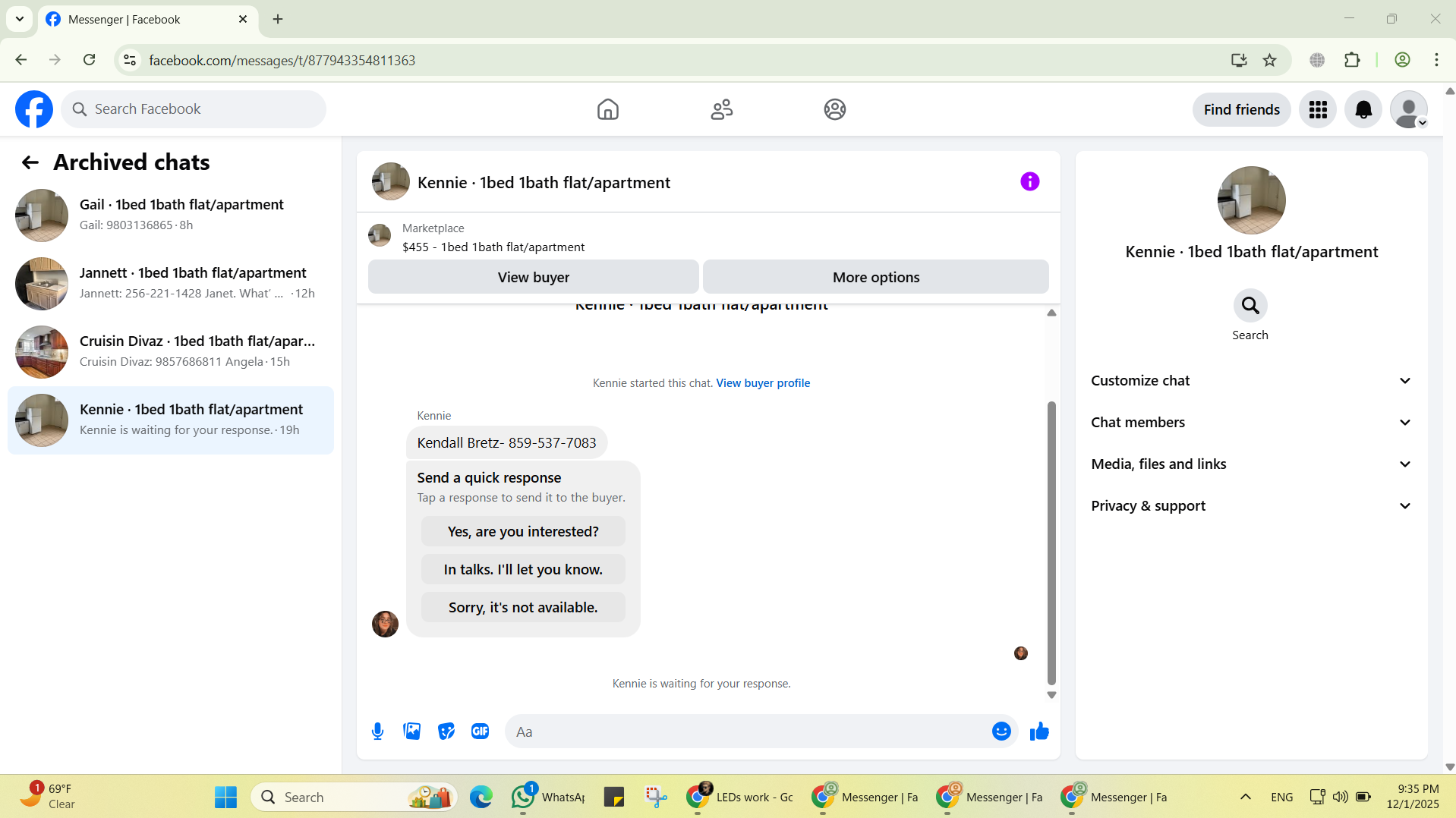
Task: Search within conversation magnifier icon
Action: [x=1250, y=306]
